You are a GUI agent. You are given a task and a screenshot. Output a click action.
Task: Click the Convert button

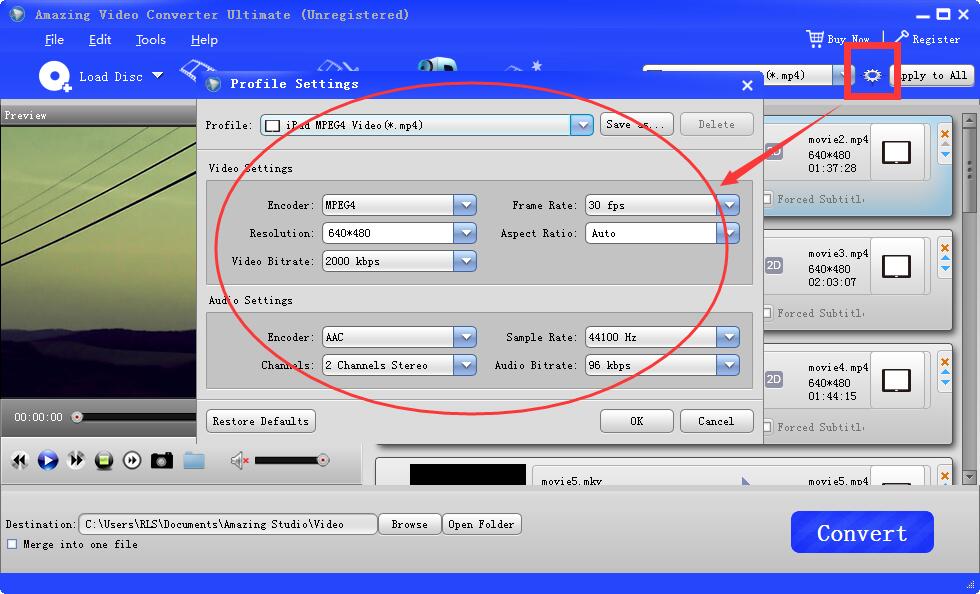(862, 533)
